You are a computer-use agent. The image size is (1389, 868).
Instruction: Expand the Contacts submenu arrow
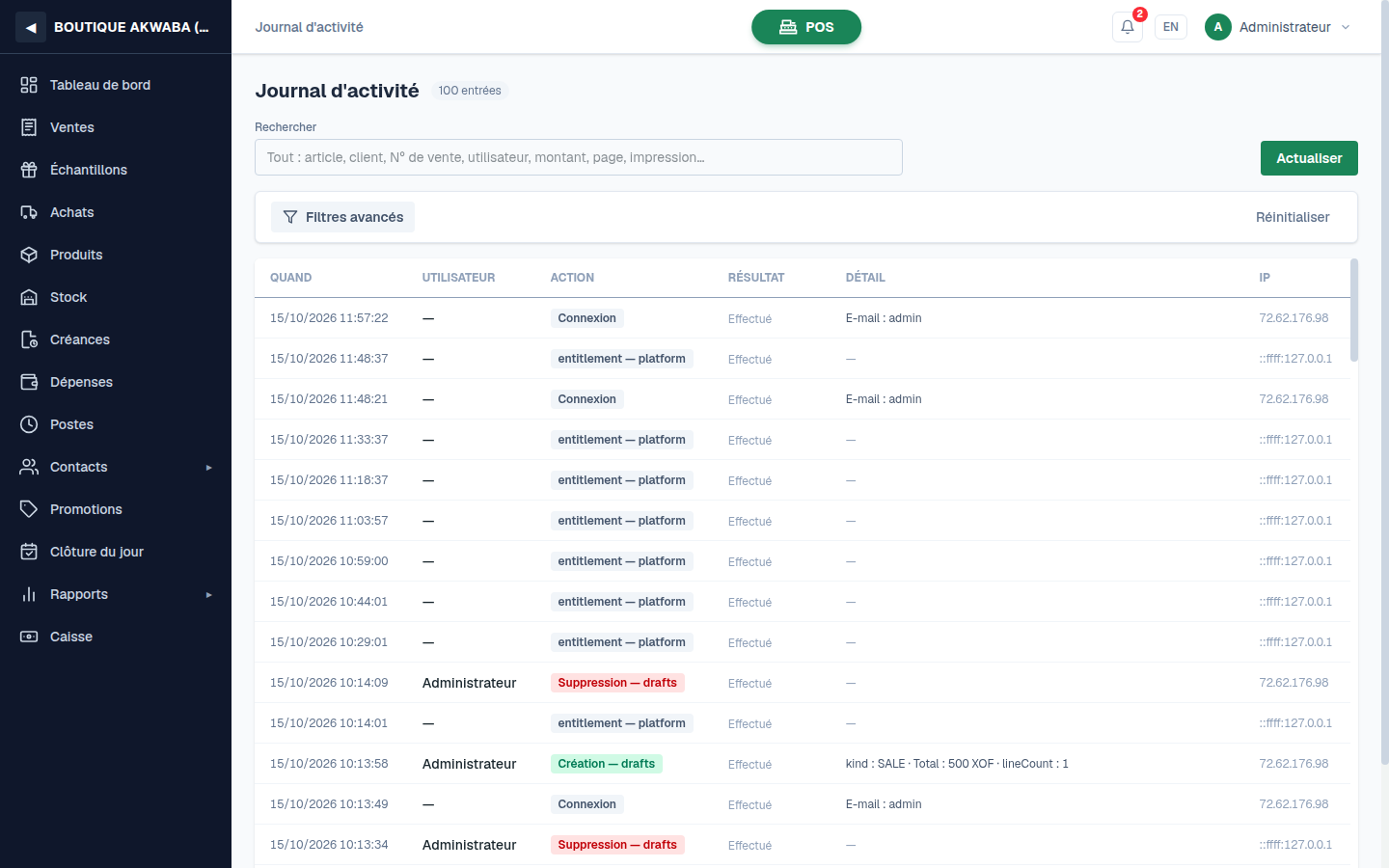pos(208,468)
